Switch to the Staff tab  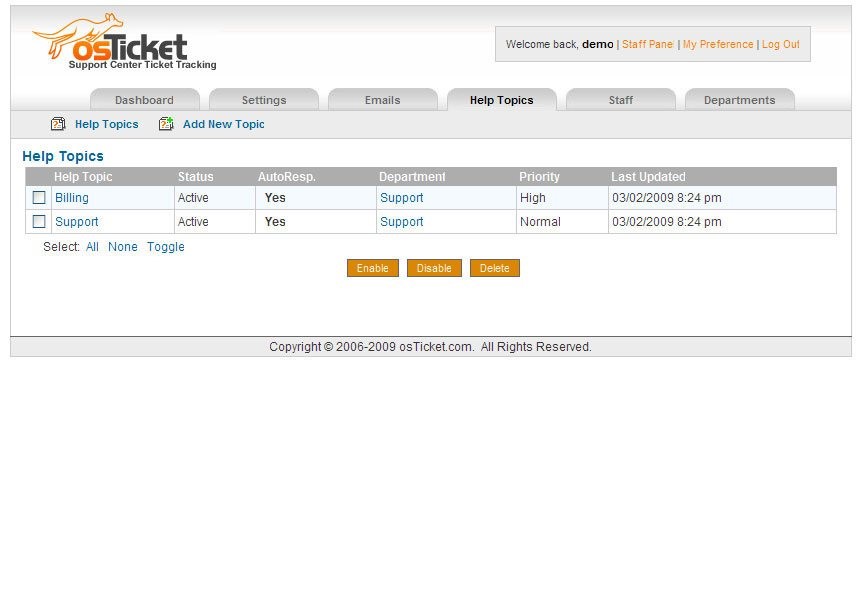[x=620, y=99]
